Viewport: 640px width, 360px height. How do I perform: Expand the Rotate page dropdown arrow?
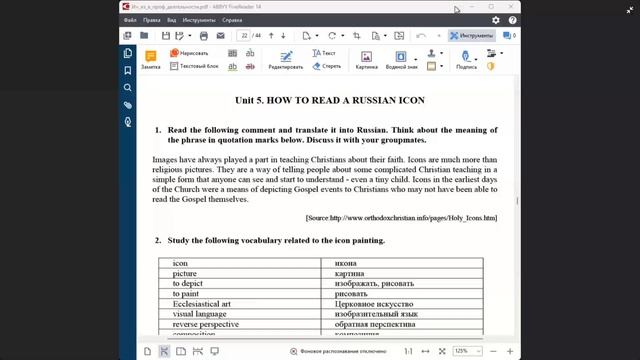coord(342,36)
